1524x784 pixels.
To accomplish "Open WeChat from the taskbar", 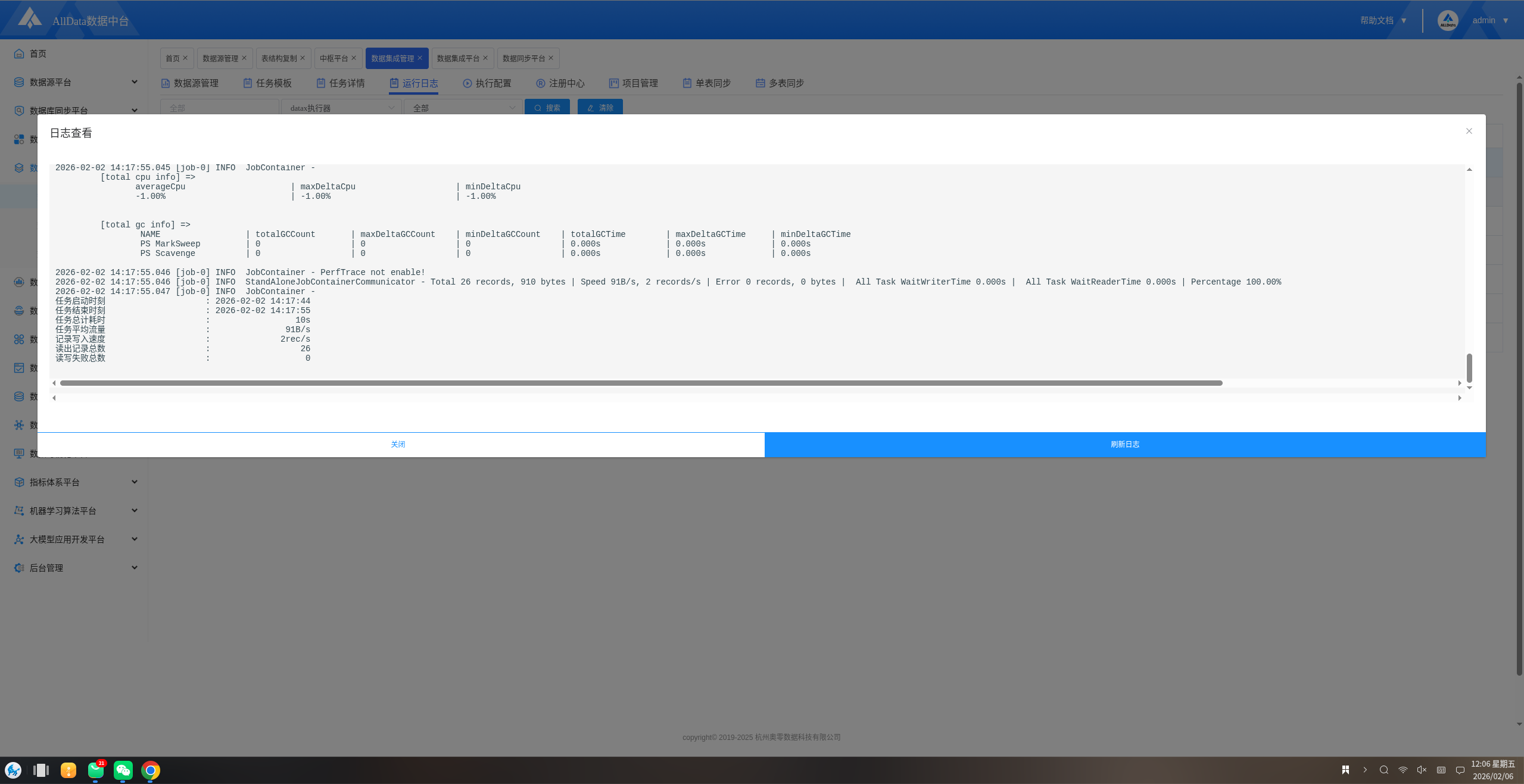I will pyautogui.click(x=123, y=770).
